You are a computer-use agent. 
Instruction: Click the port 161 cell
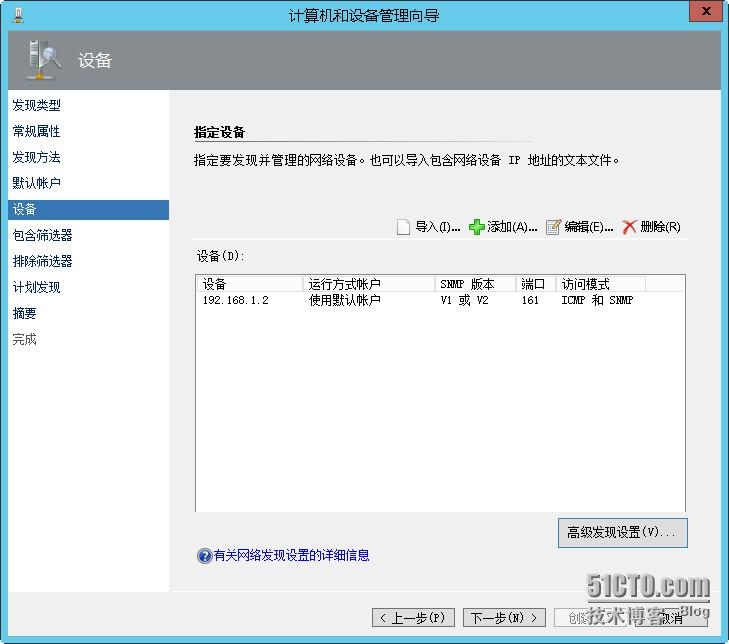(530, 300)
